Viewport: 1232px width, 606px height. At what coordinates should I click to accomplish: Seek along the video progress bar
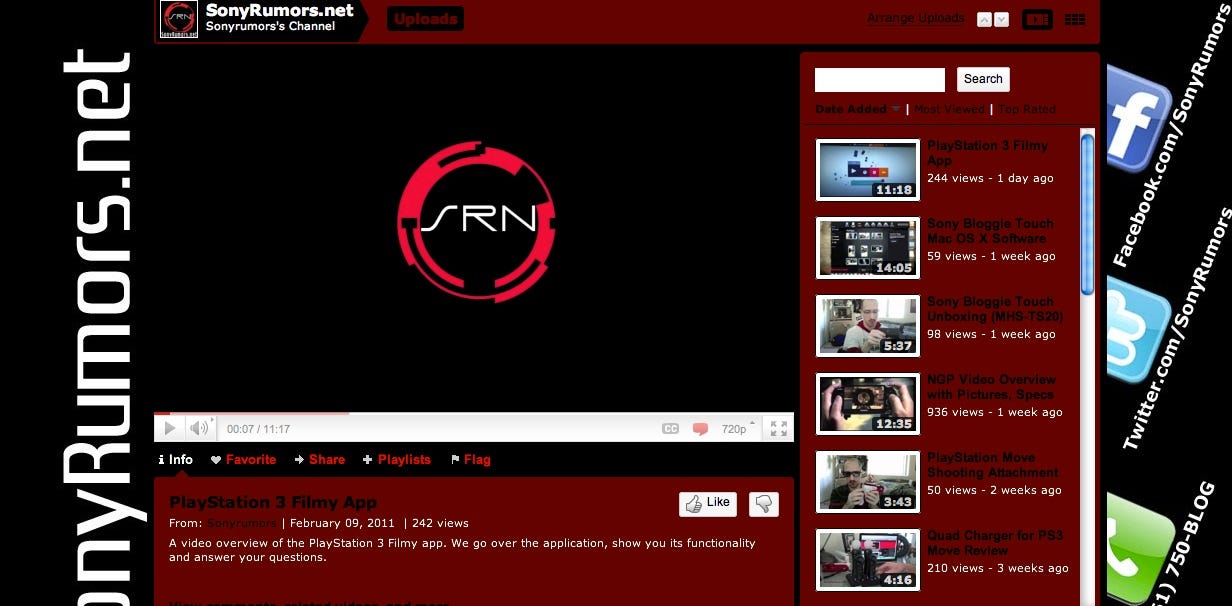coord(474,413)
